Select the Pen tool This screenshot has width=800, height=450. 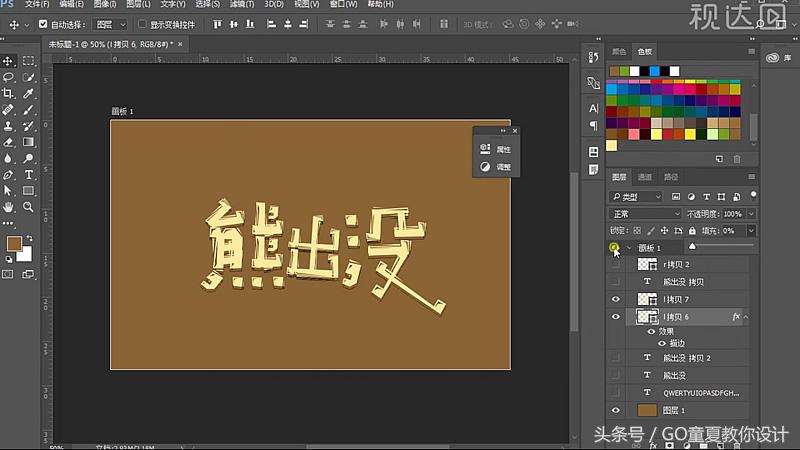coord(8,175)
